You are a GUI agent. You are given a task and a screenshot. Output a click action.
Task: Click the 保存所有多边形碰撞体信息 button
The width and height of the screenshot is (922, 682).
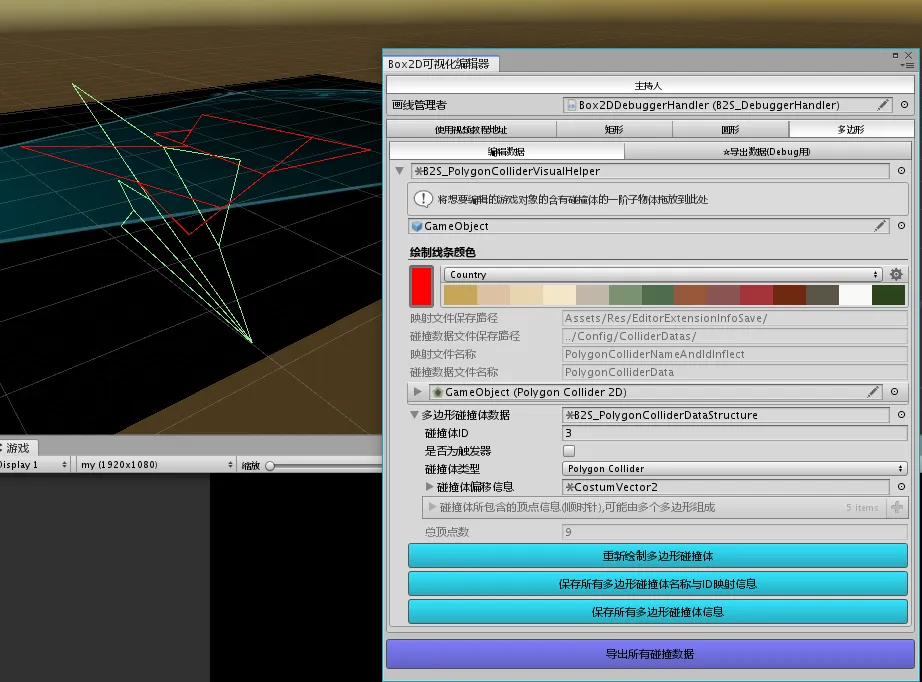[x=658, y=612]
